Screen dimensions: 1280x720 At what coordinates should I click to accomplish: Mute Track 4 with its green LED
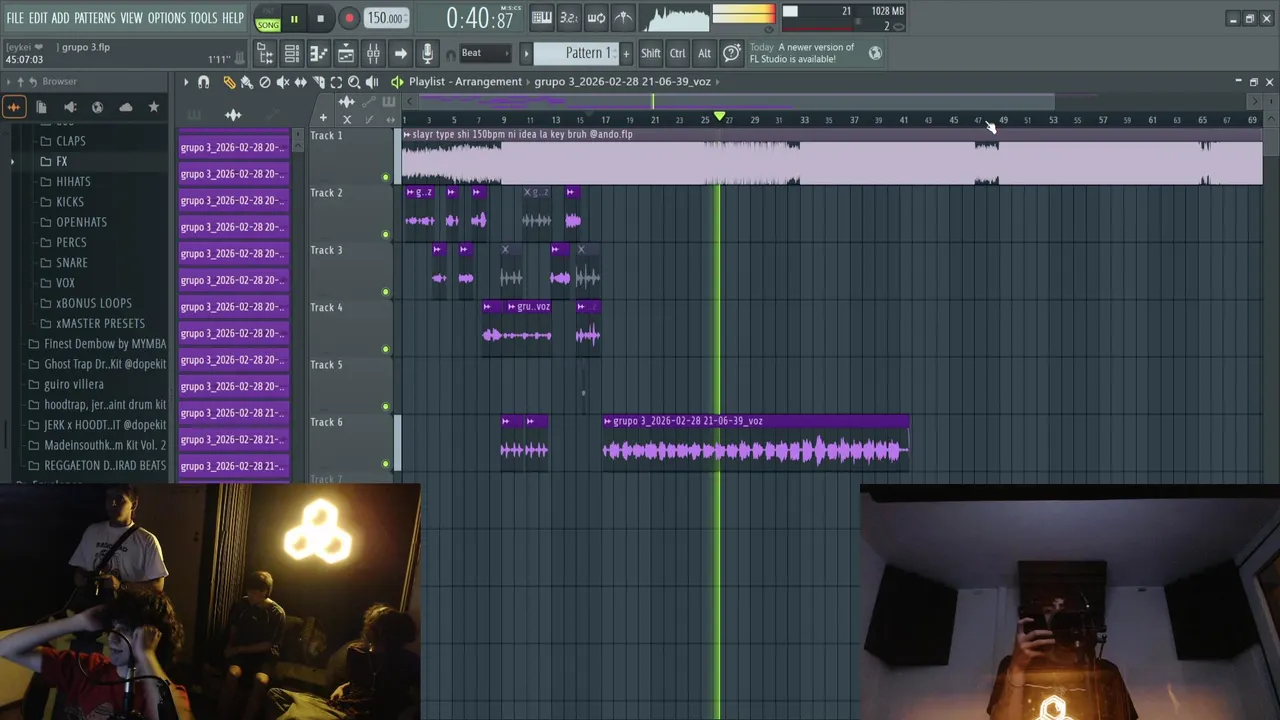click(x=385, y=349)
